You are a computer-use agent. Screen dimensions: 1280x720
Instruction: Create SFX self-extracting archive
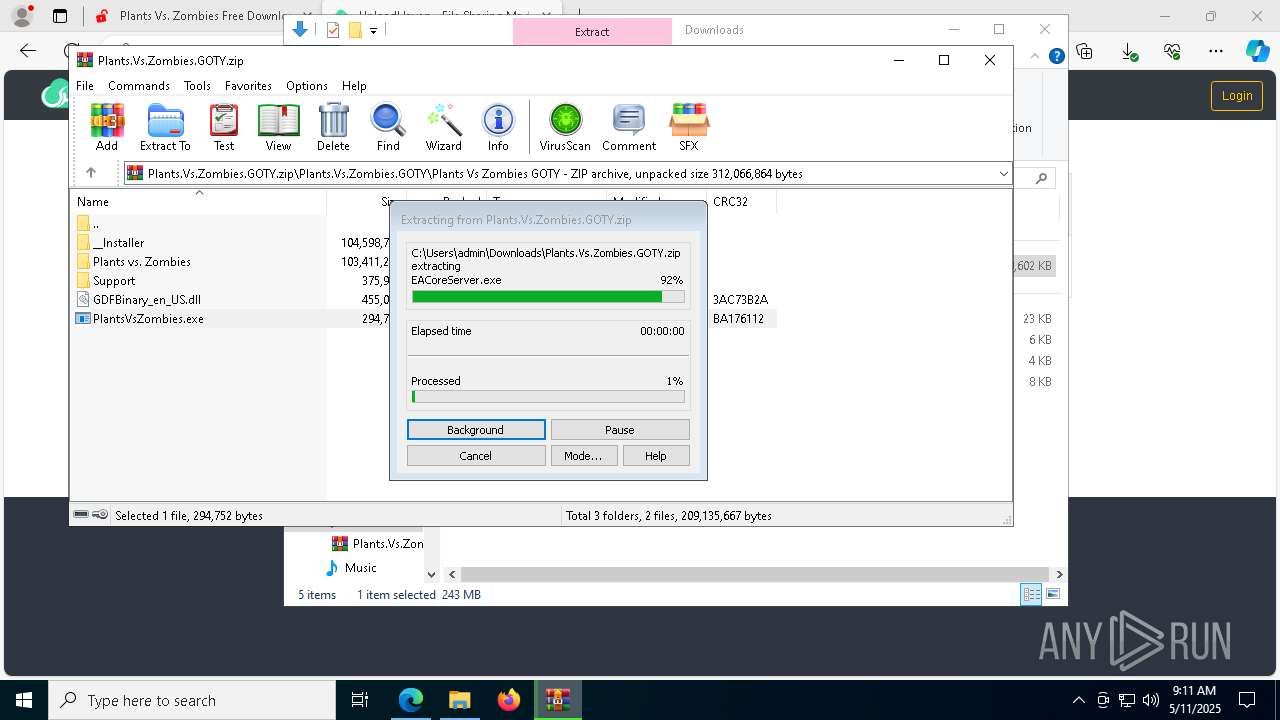tap(689, 127)
